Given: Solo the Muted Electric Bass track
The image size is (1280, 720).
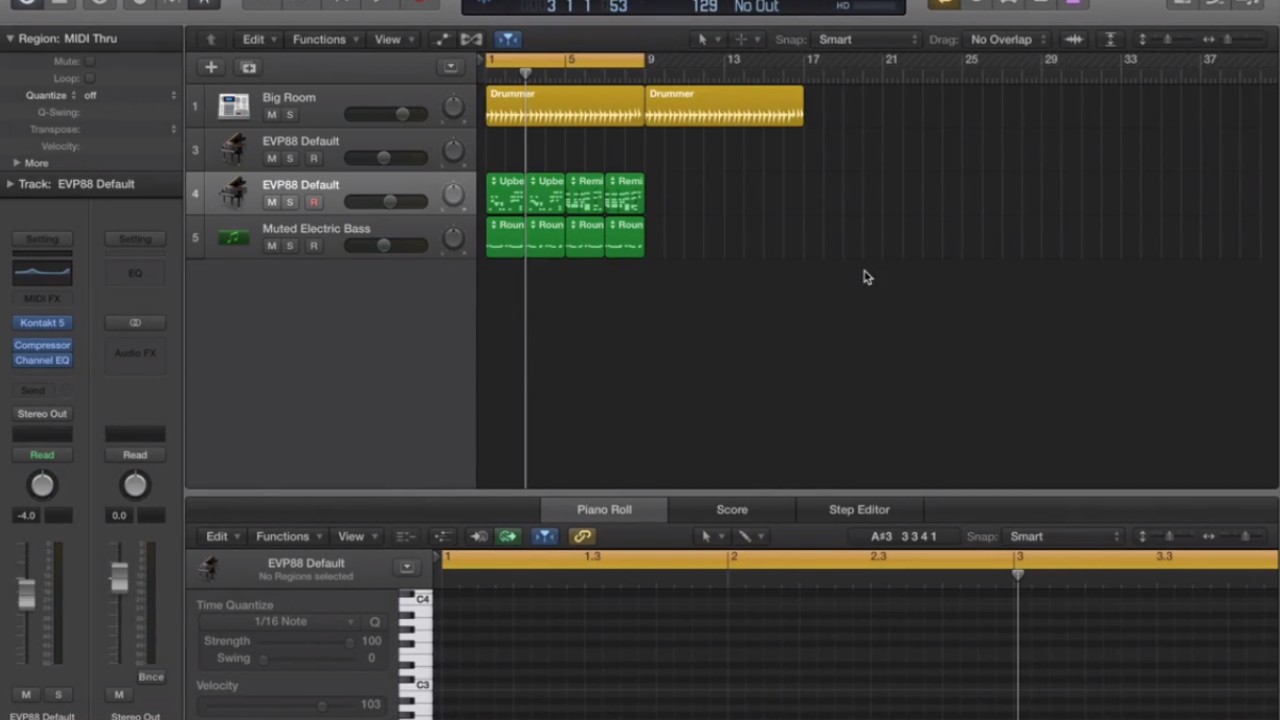Looking at the screenshot, I should coord(289,246).
